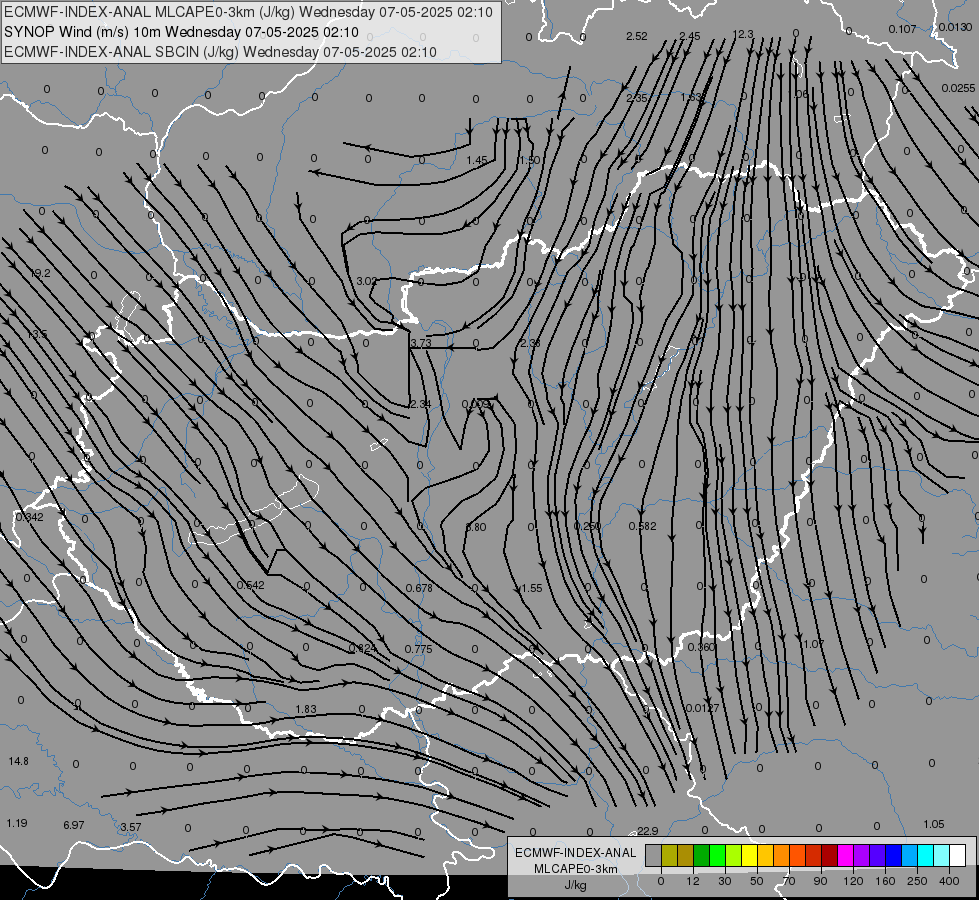Select the MLCAPE0-3km title line
The width and height of the screenshot is (979, 900).
(x=248, y=12)
